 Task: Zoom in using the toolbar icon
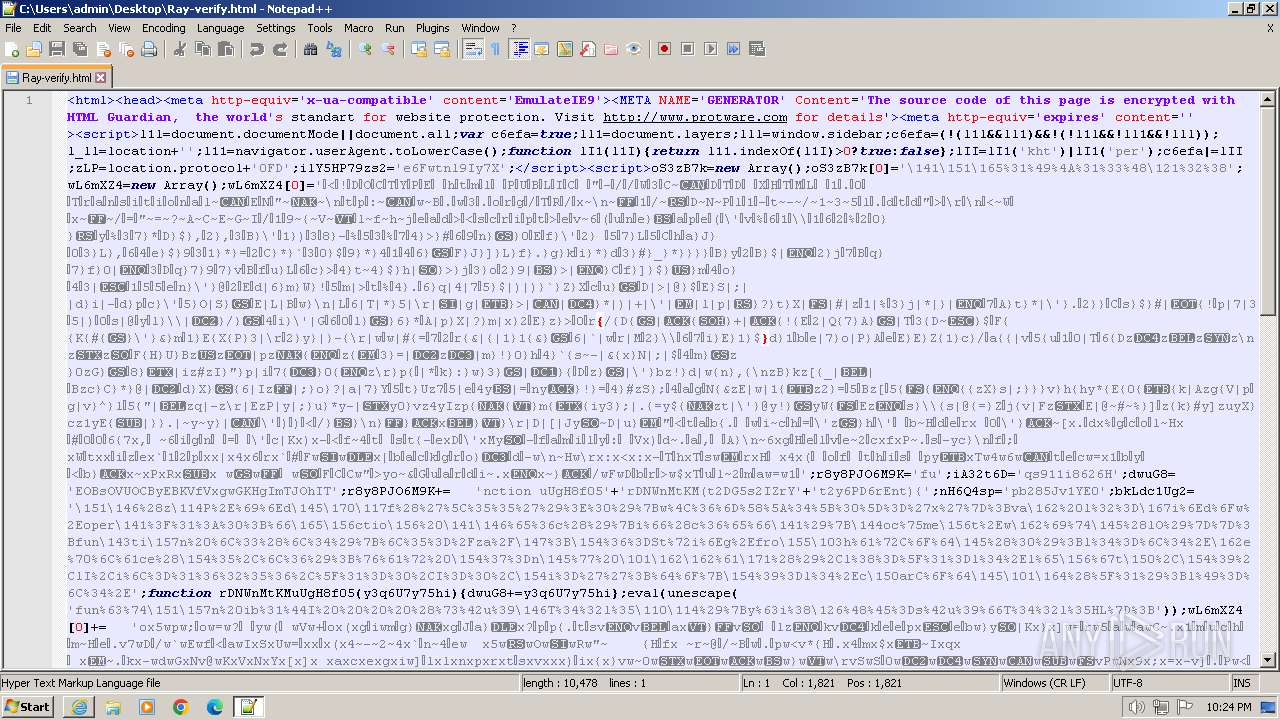[365, 49]
